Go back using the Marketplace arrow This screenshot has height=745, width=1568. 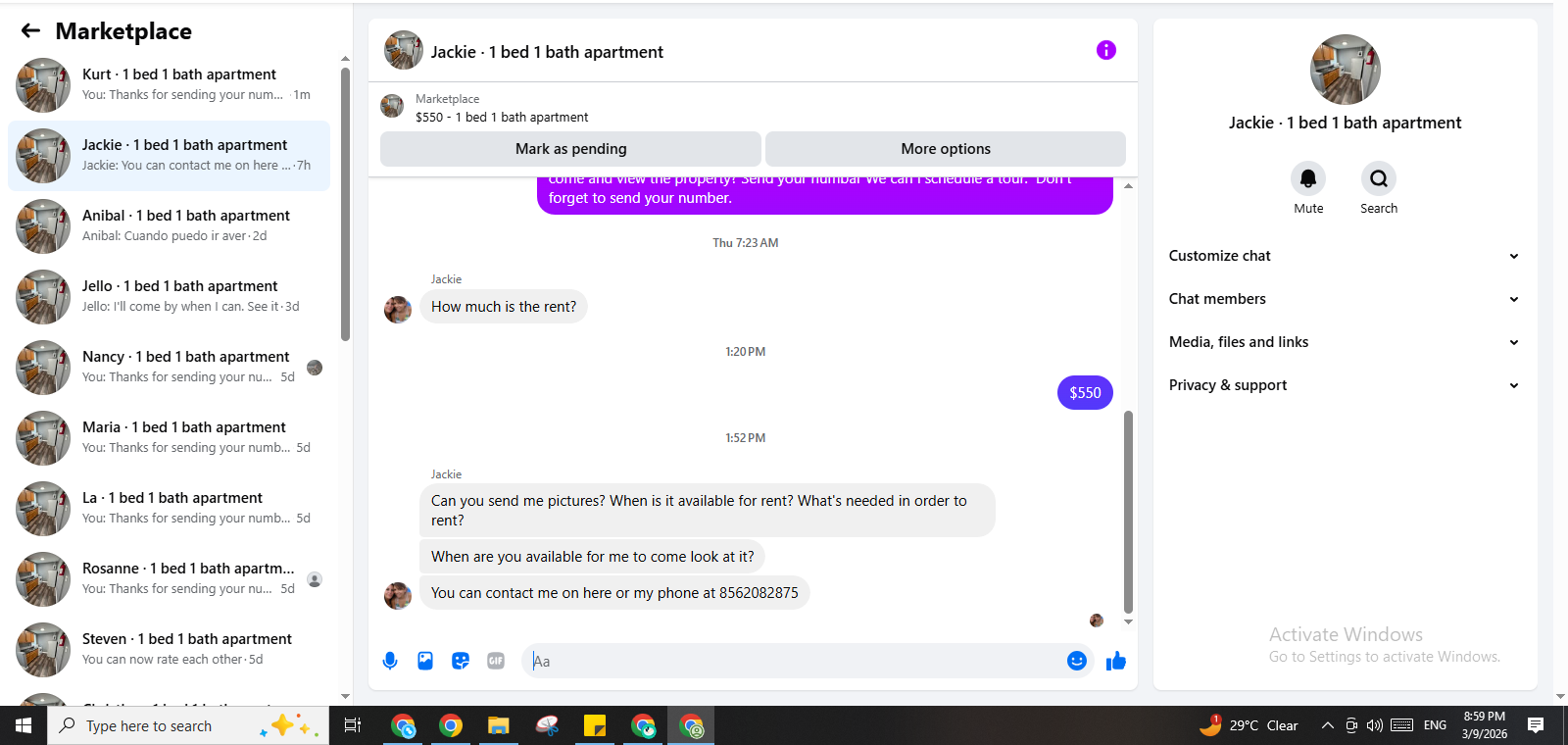pos(30,30)
